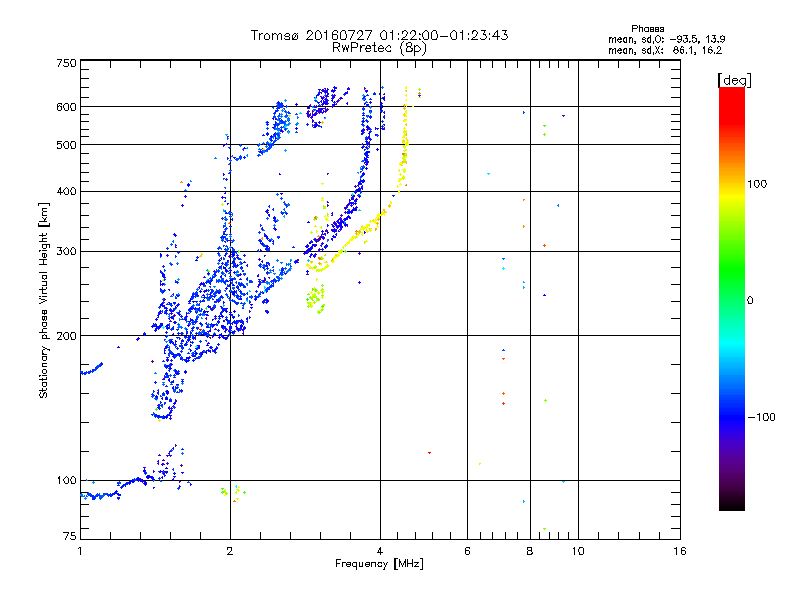
Task: Click the y-axis tick label '600'
Action: pyautogui.click(x=67, y=107)
